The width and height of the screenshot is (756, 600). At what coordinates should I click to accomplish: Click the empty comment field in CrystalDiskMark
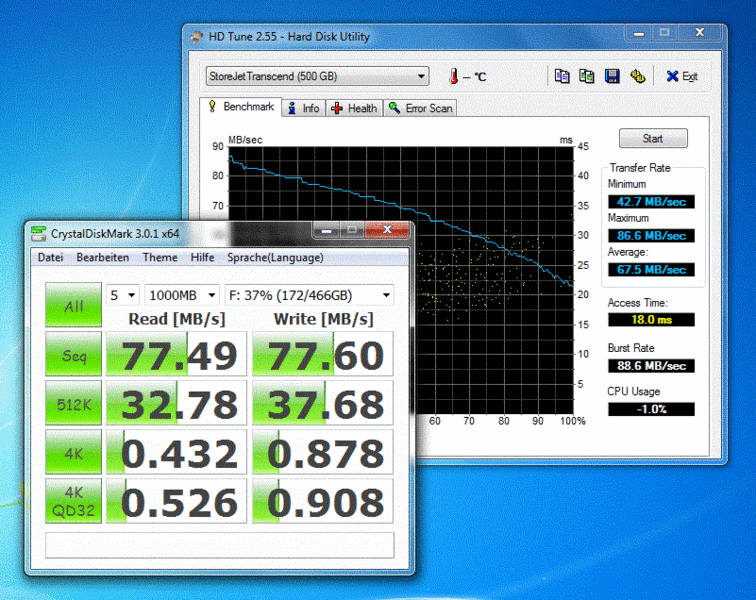point(219,545)
